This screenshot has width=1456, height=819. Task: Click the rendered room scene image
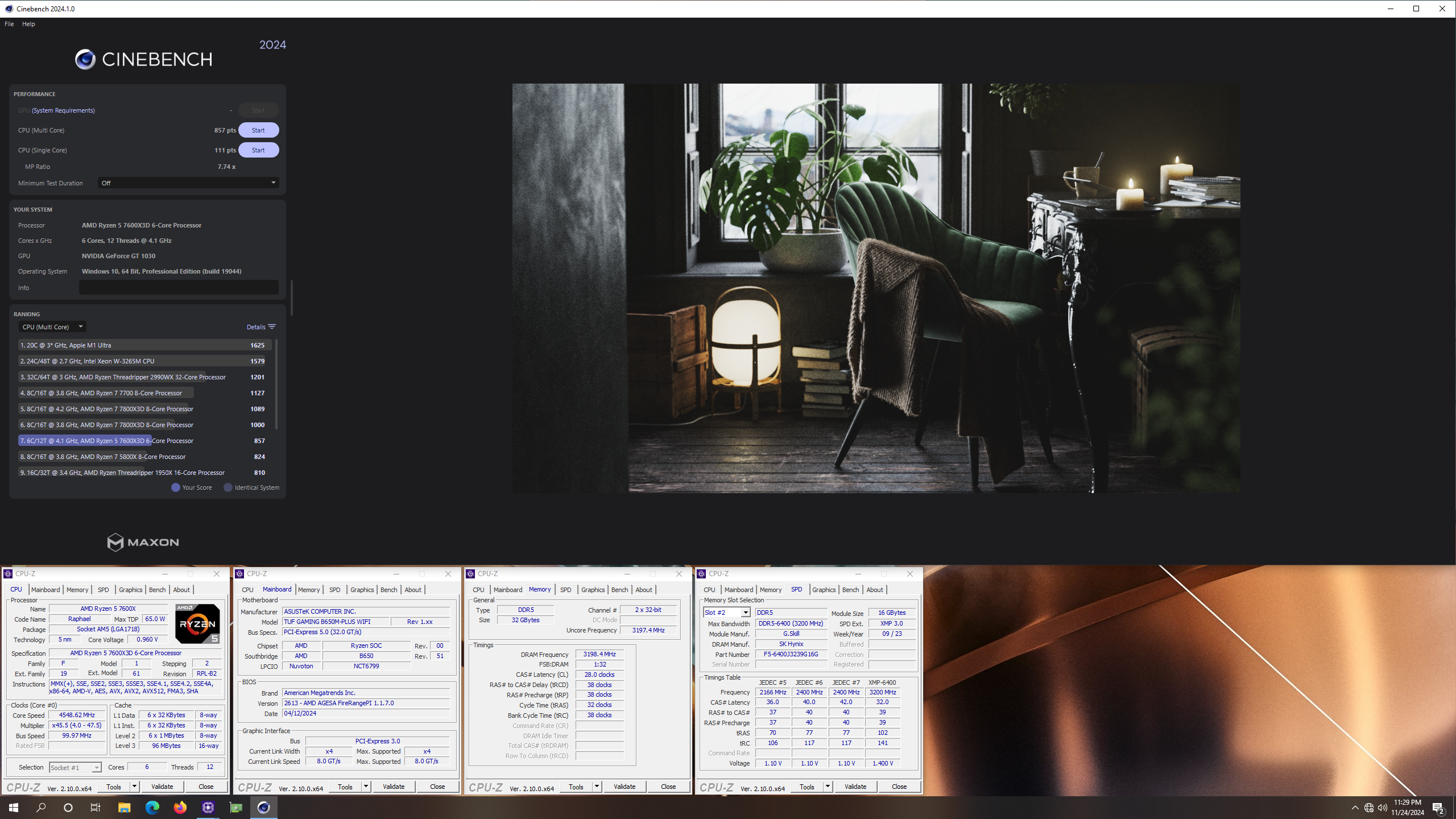876,288
